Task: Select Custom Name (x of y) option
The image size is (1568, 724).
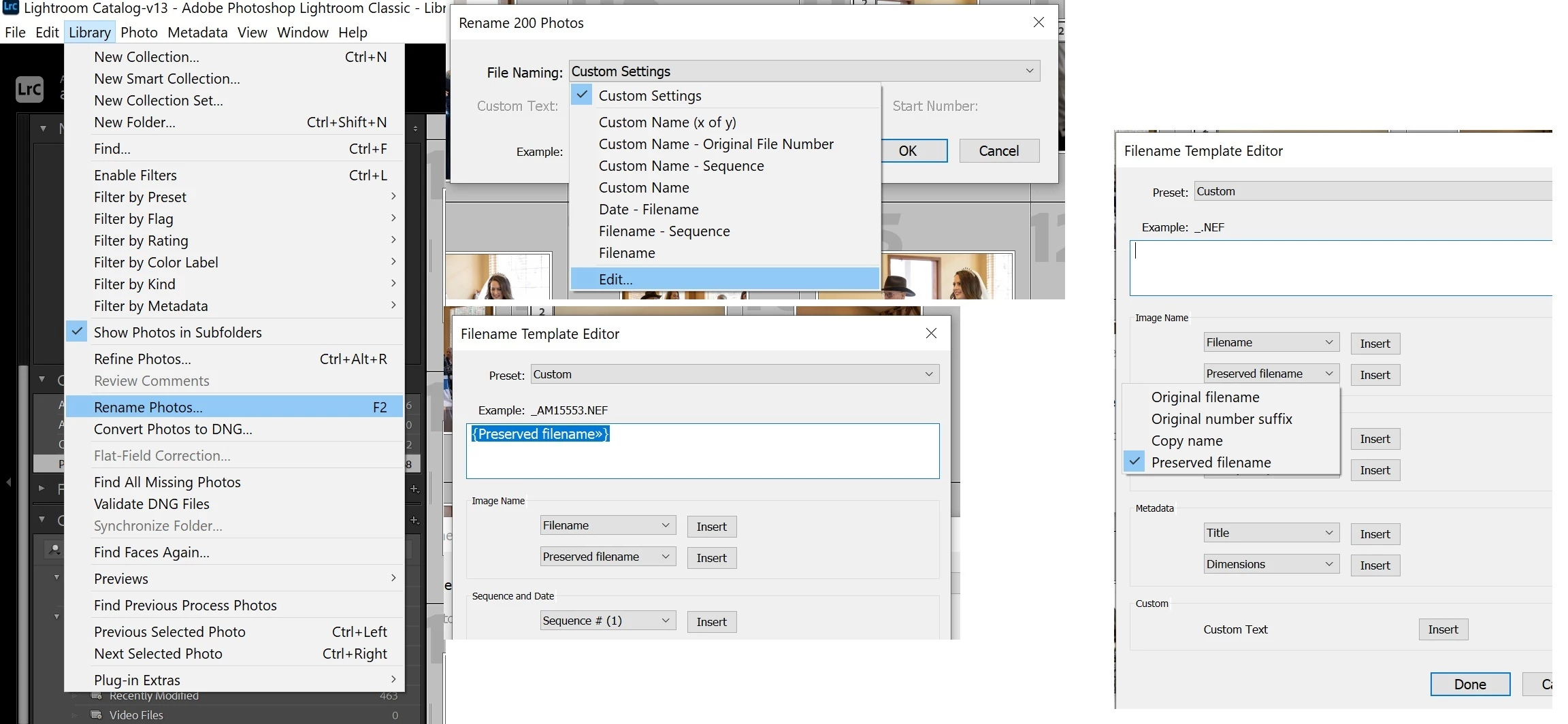Action: 725,122
